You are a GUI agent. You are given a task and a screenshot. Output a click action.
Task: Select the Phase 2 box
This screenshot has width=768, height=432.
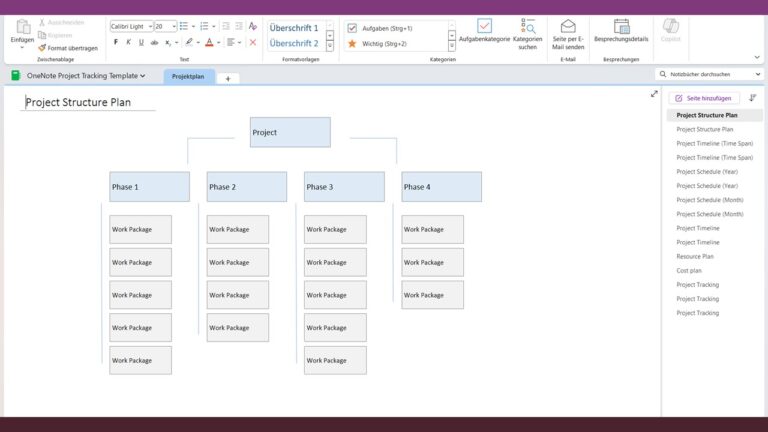coord(247,187)
